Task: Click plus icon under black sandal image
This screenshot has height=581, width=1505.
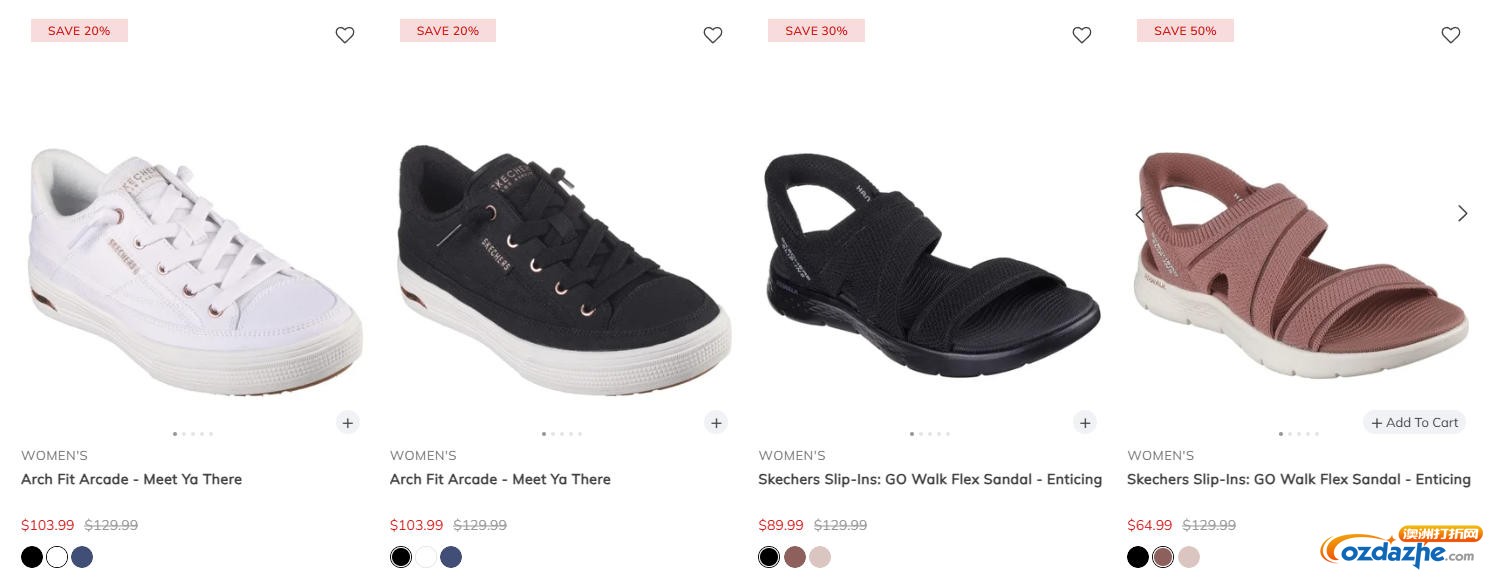Action: [1085, 422]
